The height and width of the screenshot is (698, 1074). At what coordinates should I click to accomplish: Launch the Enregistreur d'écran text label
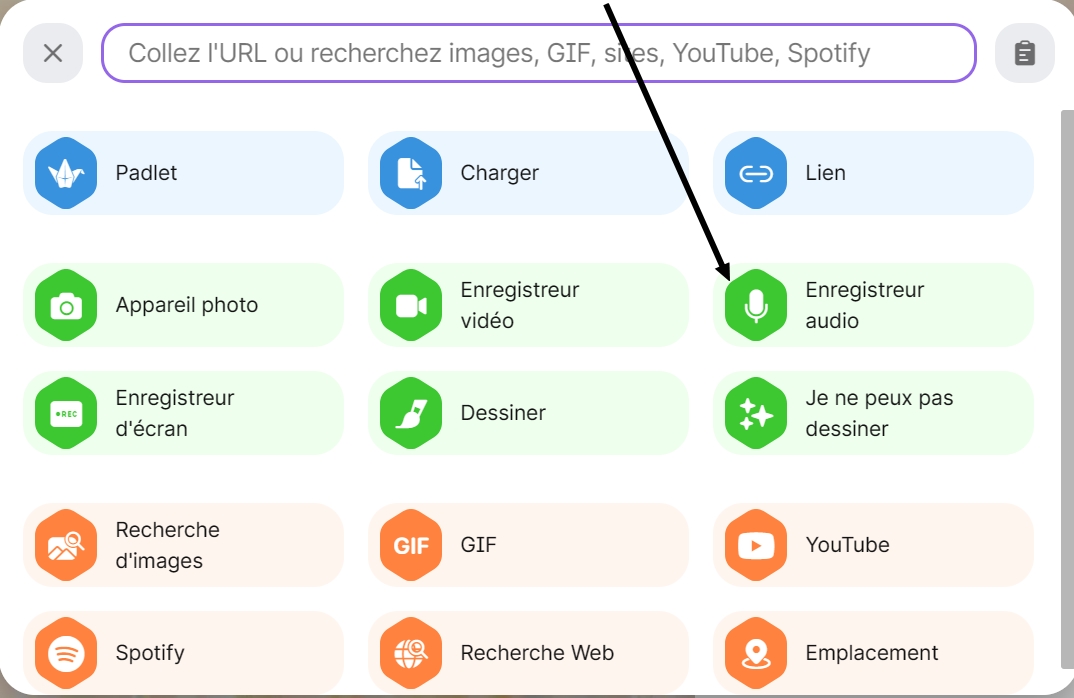click(x=175, y=413)
